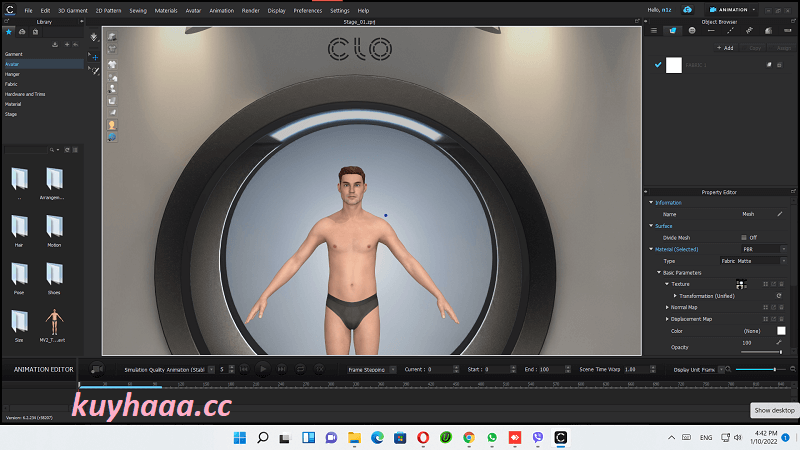Open the Motion folder in Library

coord(54,226)
